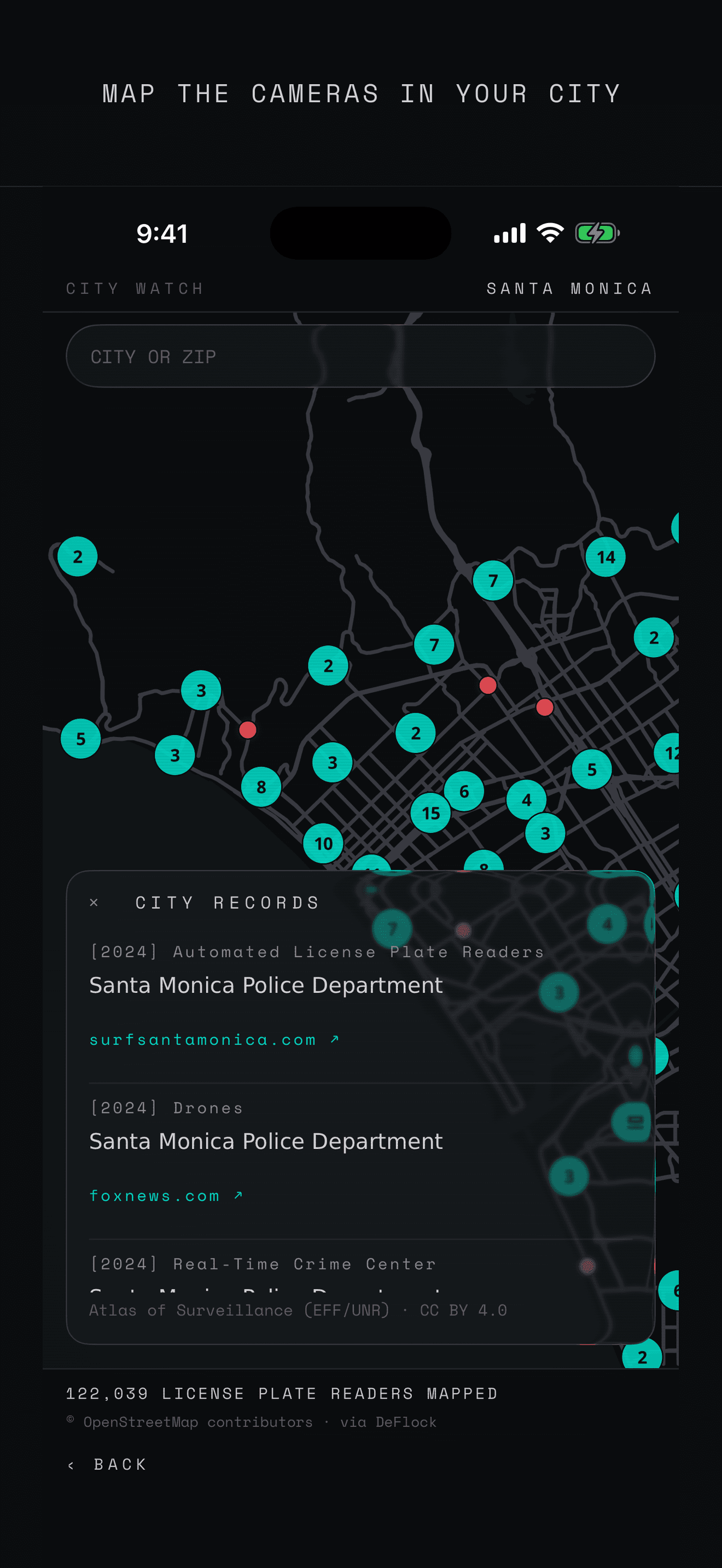Tap the City Watch header title
This screenshot has height=1568, width=722.
click(x=135, y=288)
